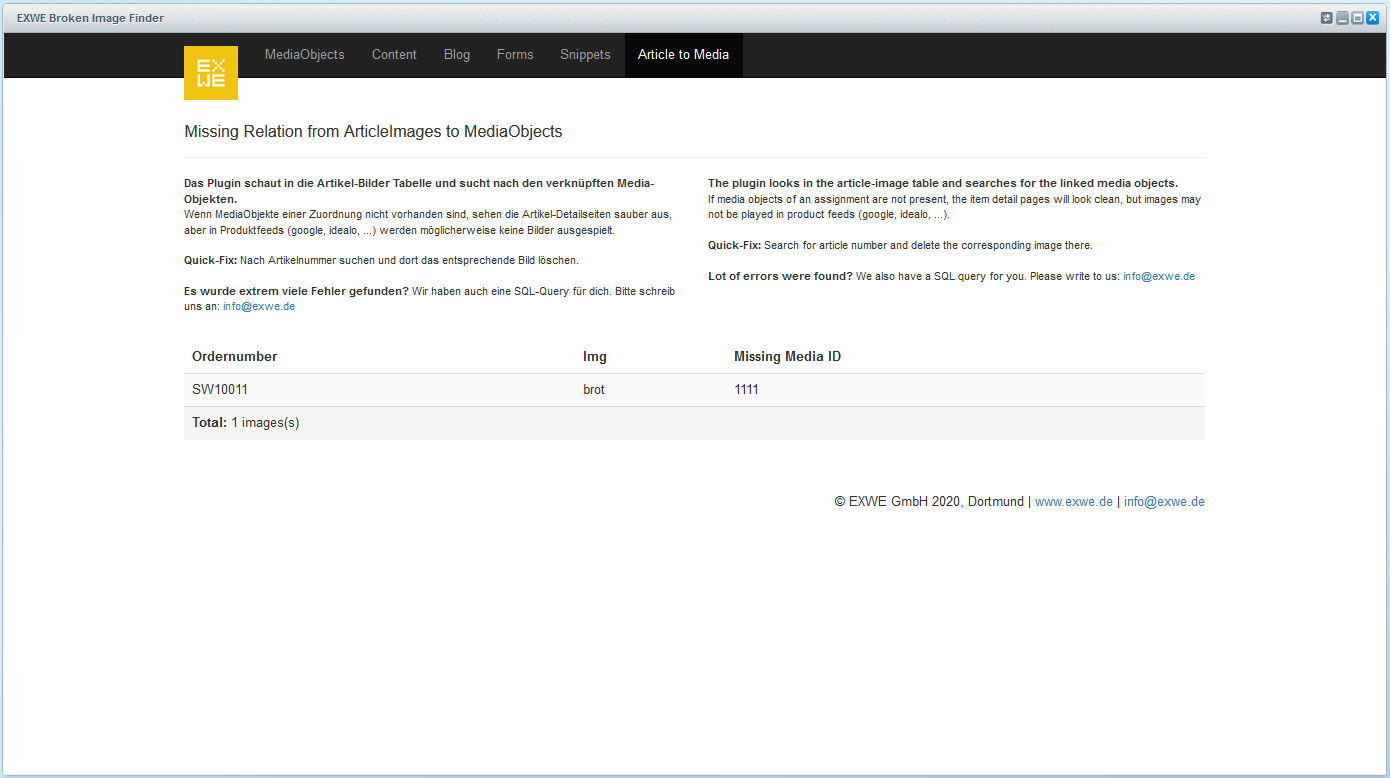Click the Missing Relation heading text

[x=373, y=131]
